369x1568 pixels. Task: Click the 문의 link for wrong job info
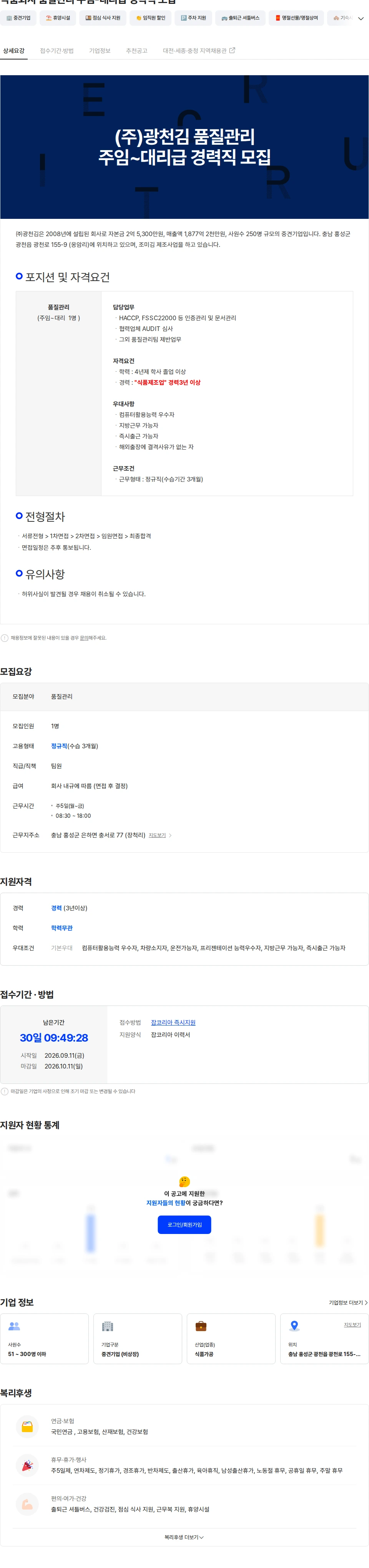coord(84,638)
